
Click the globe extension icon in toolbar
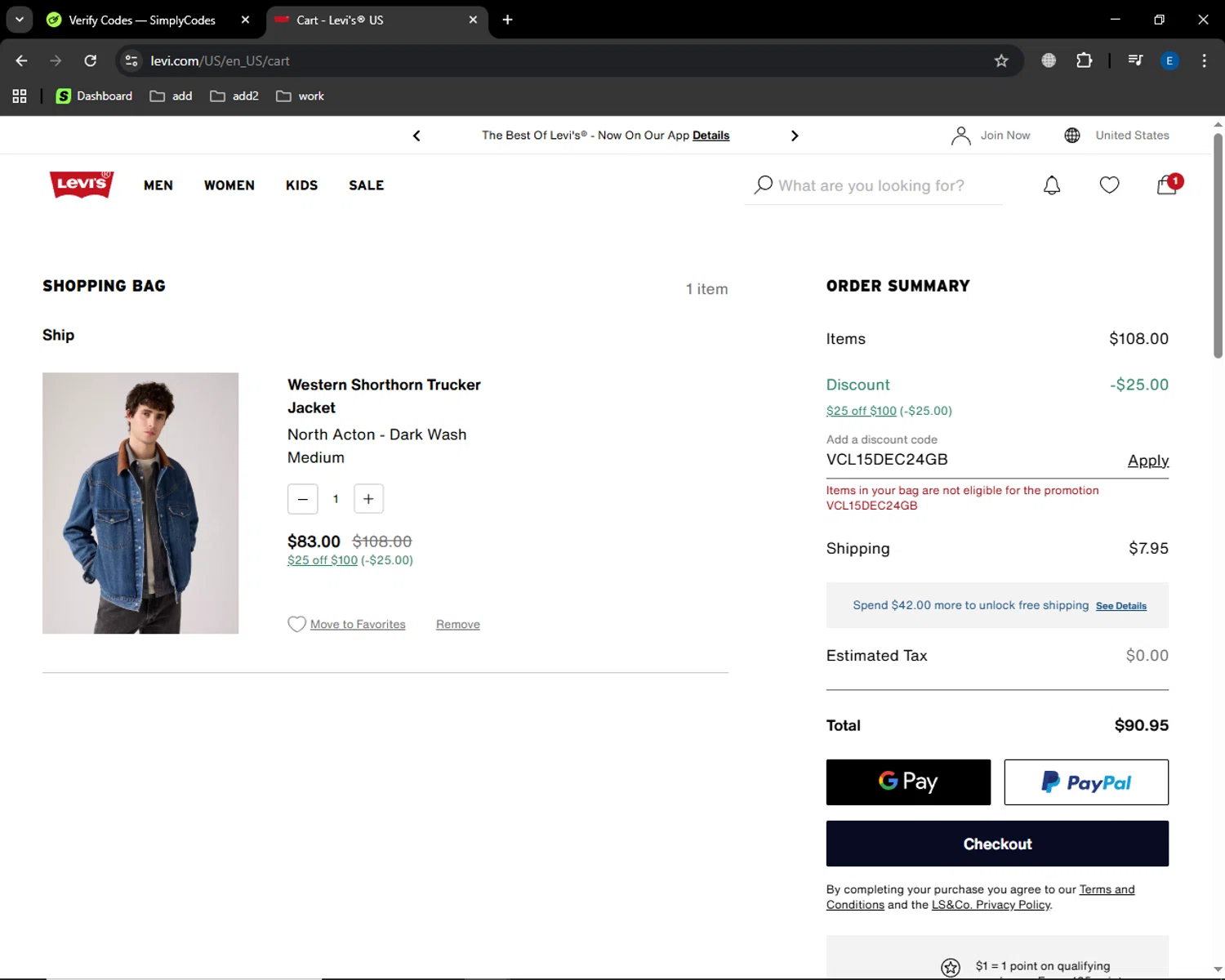1049,60
